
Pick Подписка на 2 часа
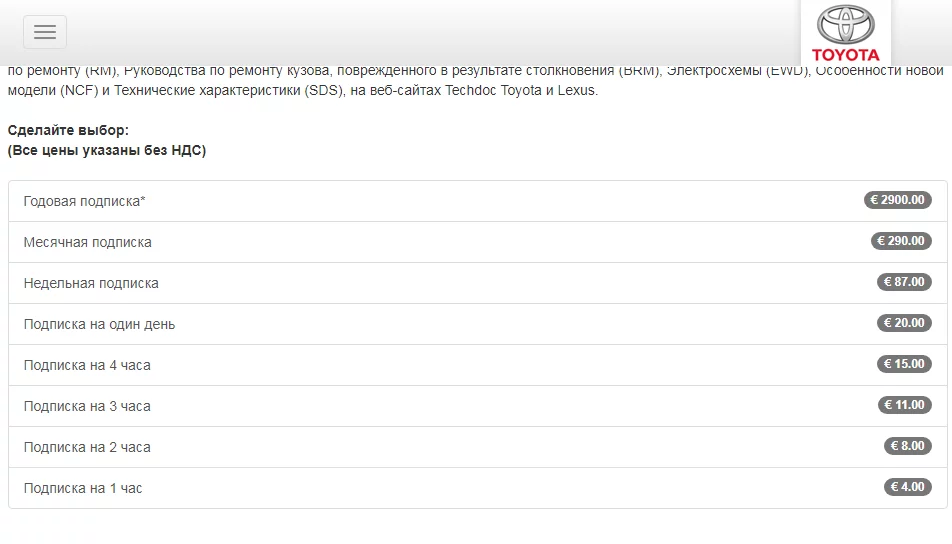pyautogui.click(x=87, y=447)
